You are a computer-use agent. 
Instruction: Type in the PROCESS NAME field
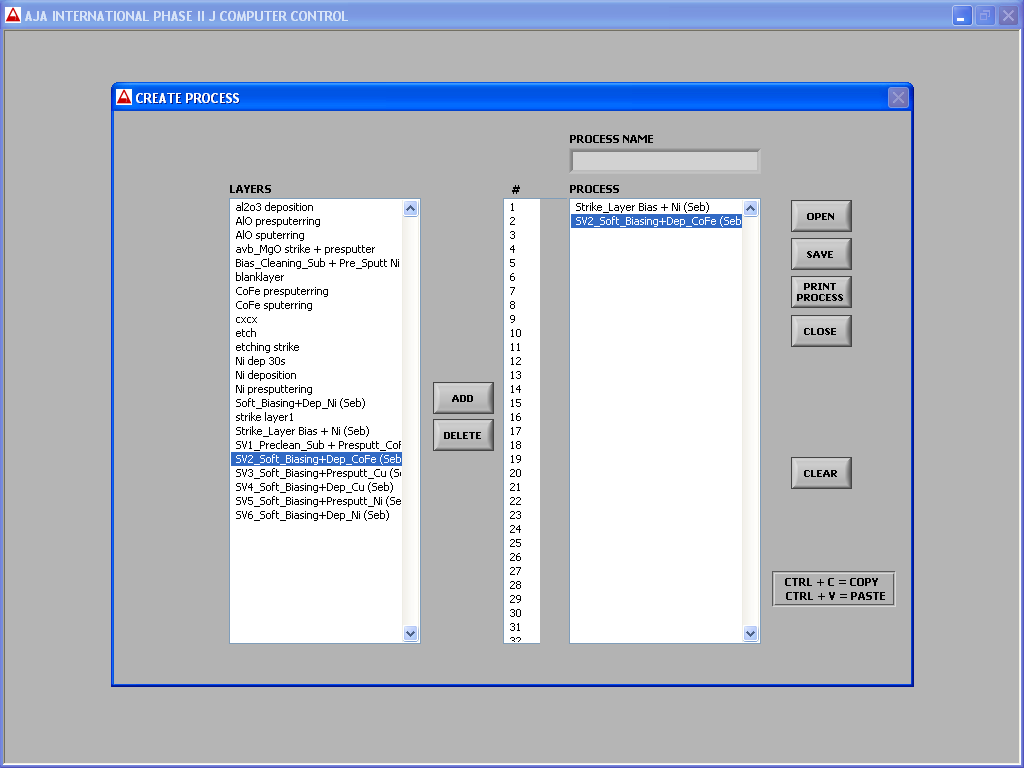point(664,161)
